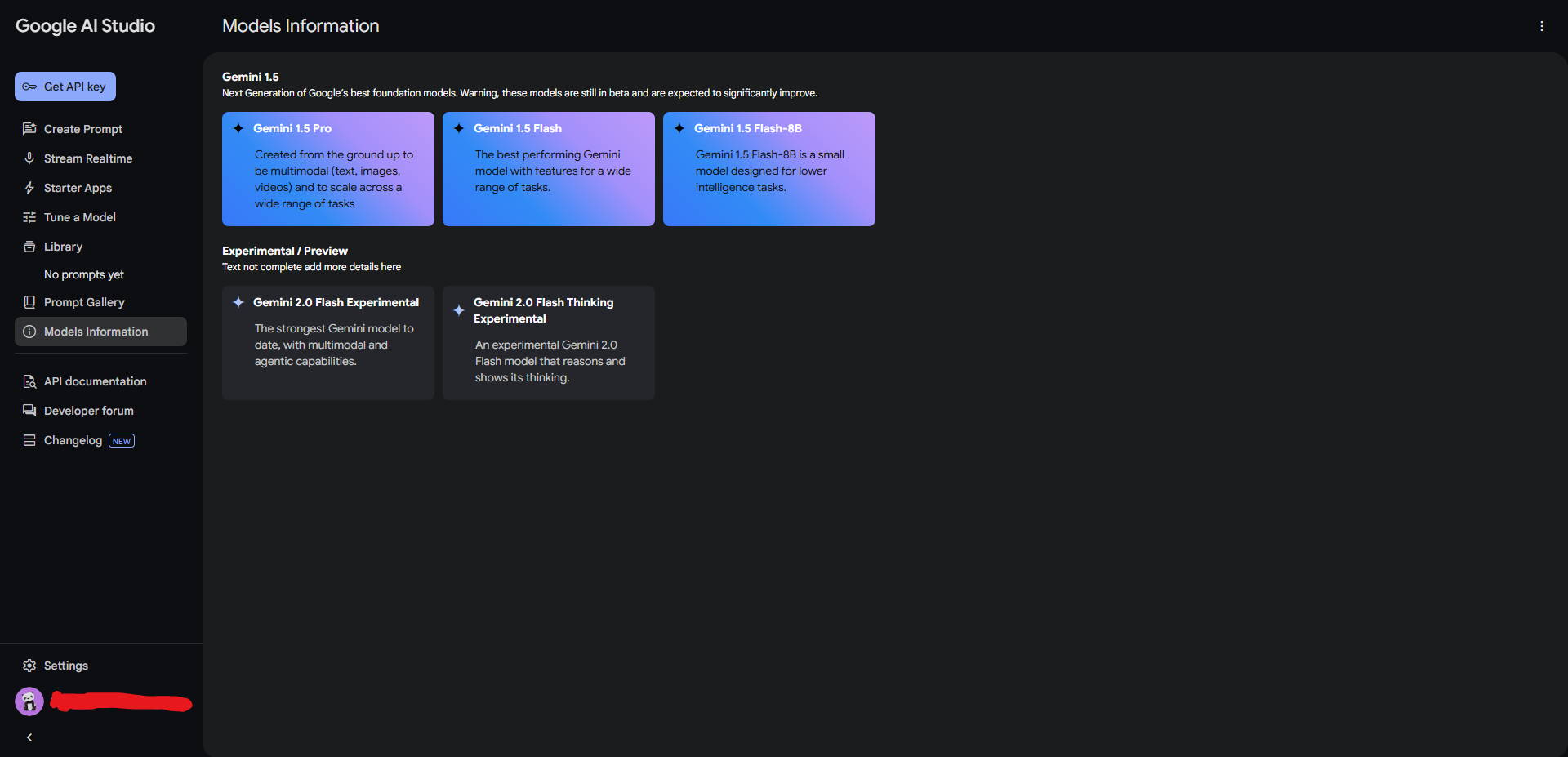Click the user profile avatar
The image size is (1568, 757).
pyautogui.click(x=29, y=701)
